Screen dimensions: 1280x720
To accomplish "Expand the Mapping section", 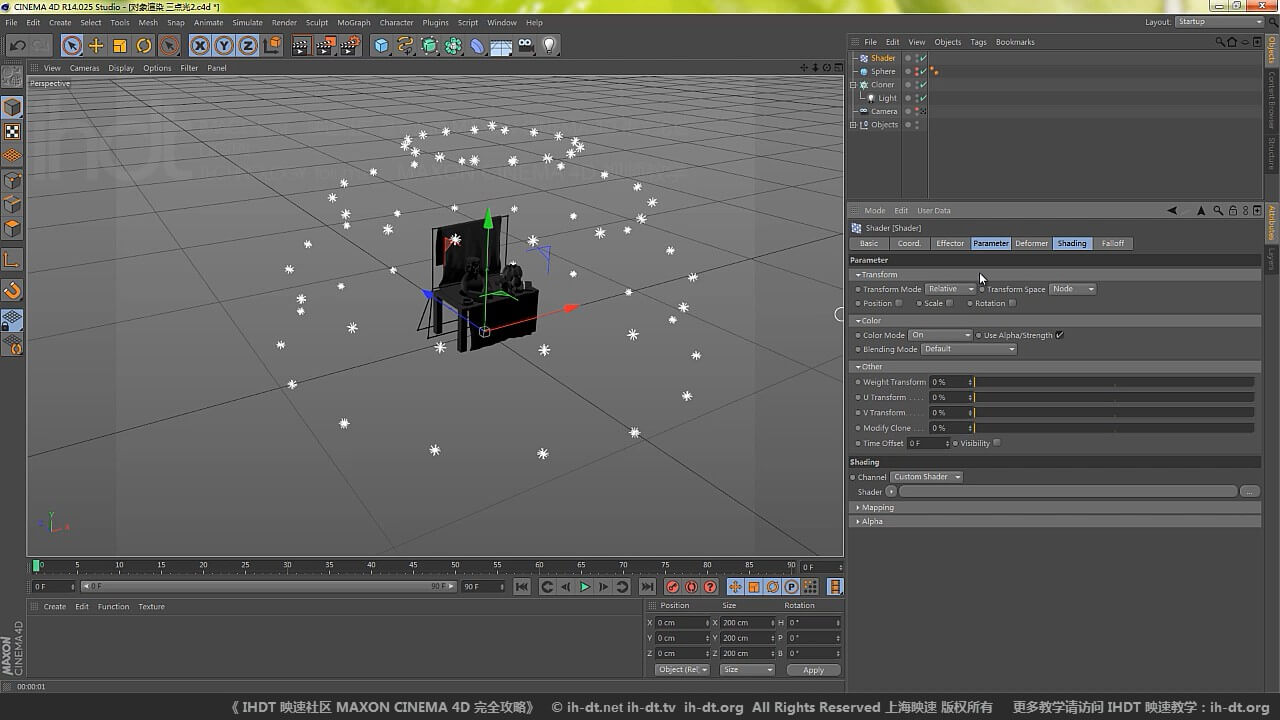I will [877, 507].
